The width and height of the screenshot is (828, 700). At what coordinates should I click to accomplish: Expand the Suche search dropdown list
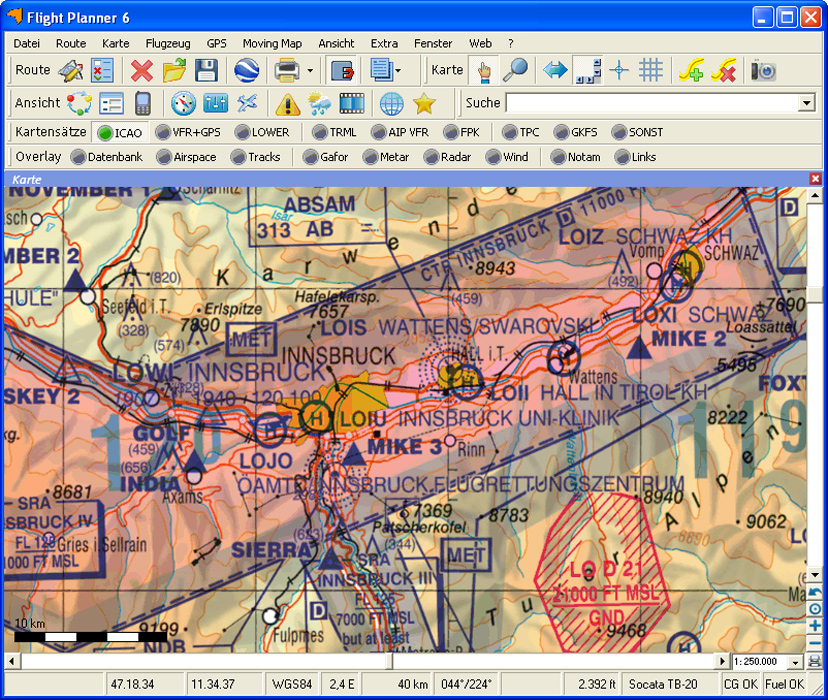tap(806, 103)
